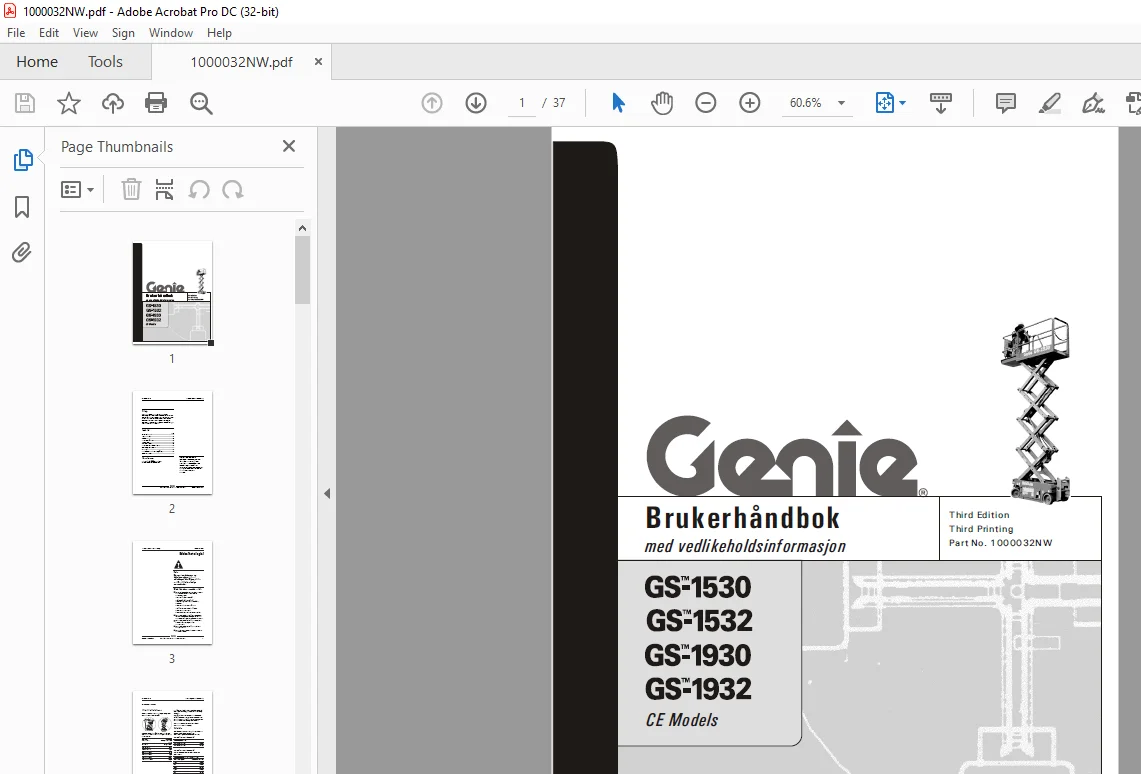Add file to starred with star icon

tap(68, 103)
